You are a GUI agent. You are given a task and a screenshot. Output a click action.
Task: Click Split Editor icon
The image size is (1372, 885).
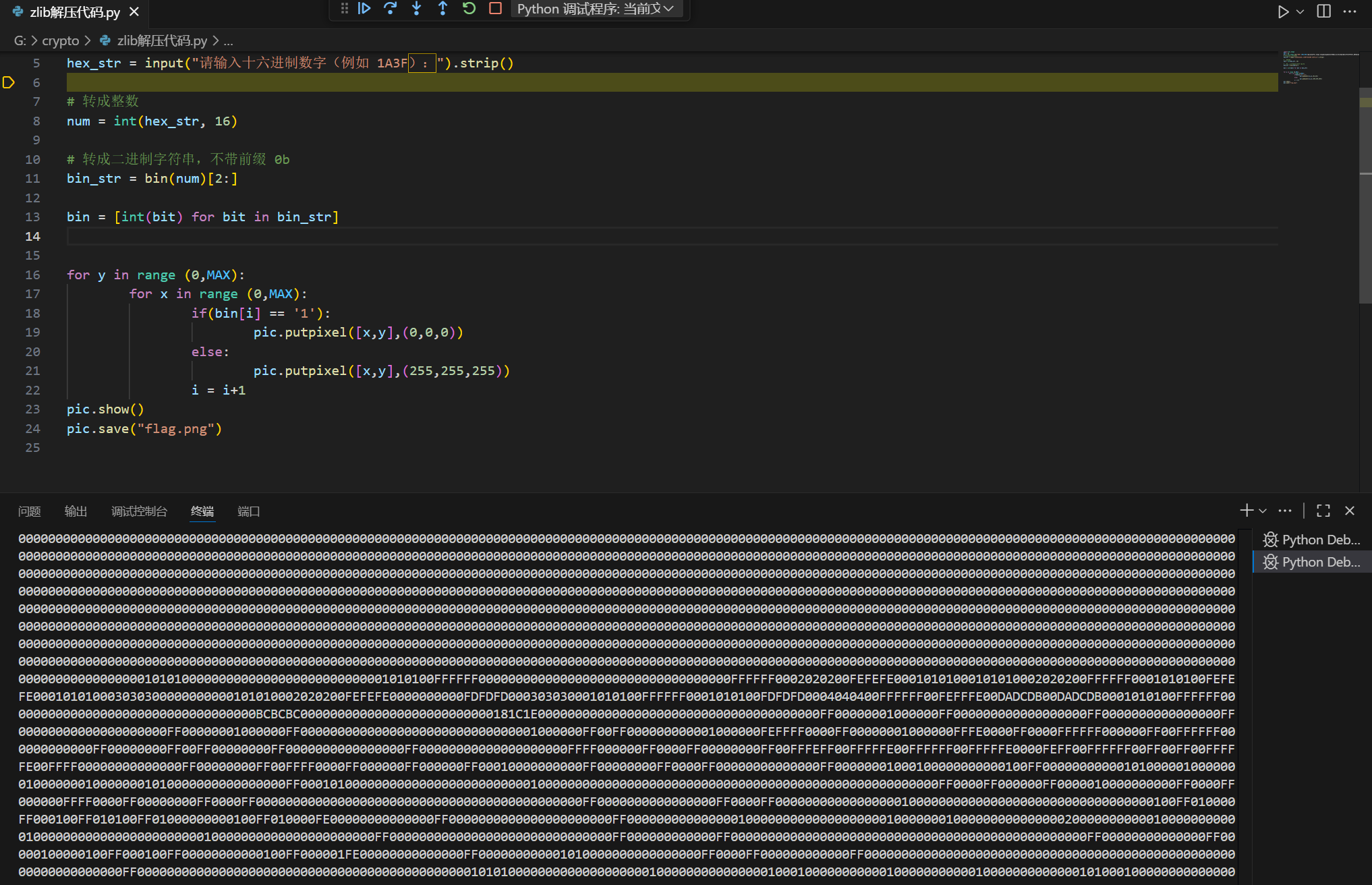coord(1323,11)
